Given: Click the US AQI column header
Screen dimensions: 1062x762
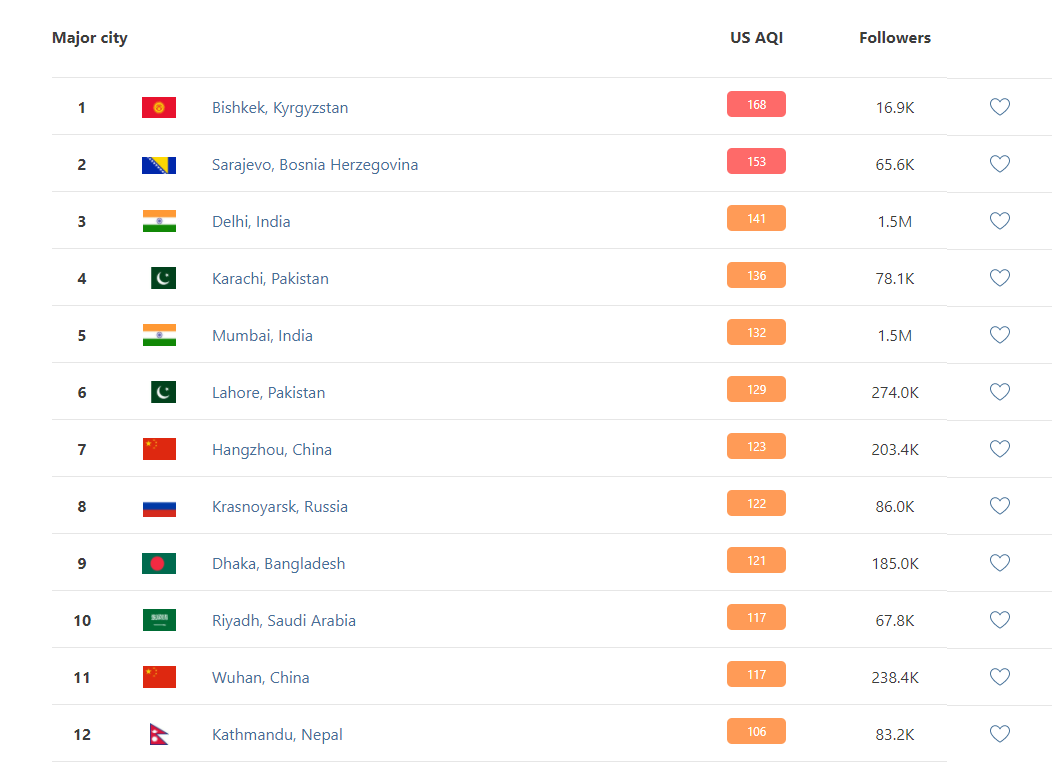Looking at the screenshot, I should 756,38.
